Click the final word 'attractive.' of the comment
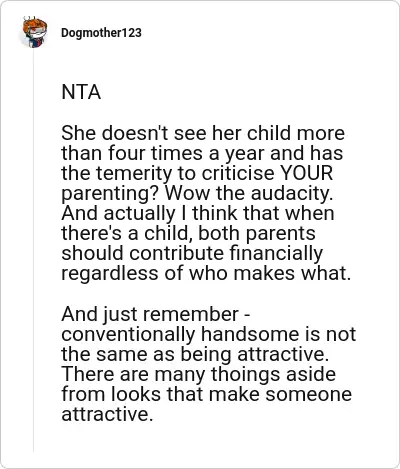Screen dimensions: 400x469 coord(107,414)
